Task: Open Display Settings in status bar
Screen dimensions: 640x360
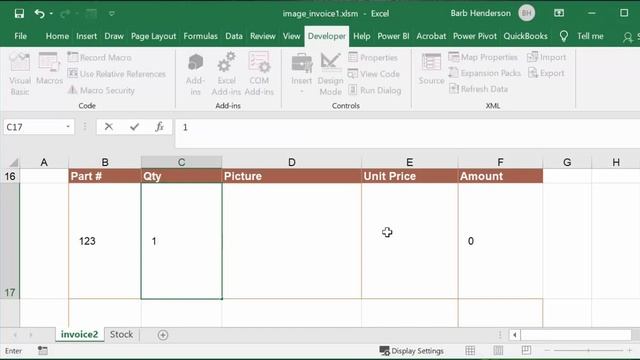Action: (x=411, y=351)
